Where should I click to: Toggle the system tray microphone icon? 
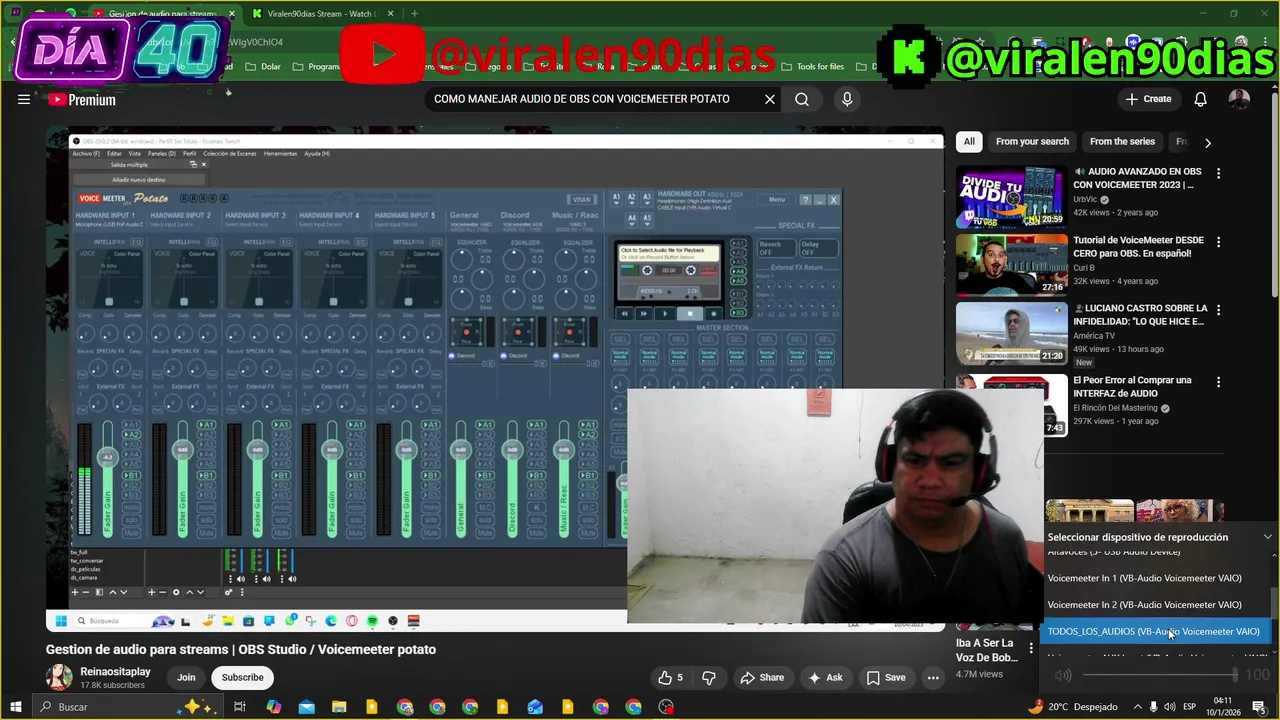[1153, 707]
